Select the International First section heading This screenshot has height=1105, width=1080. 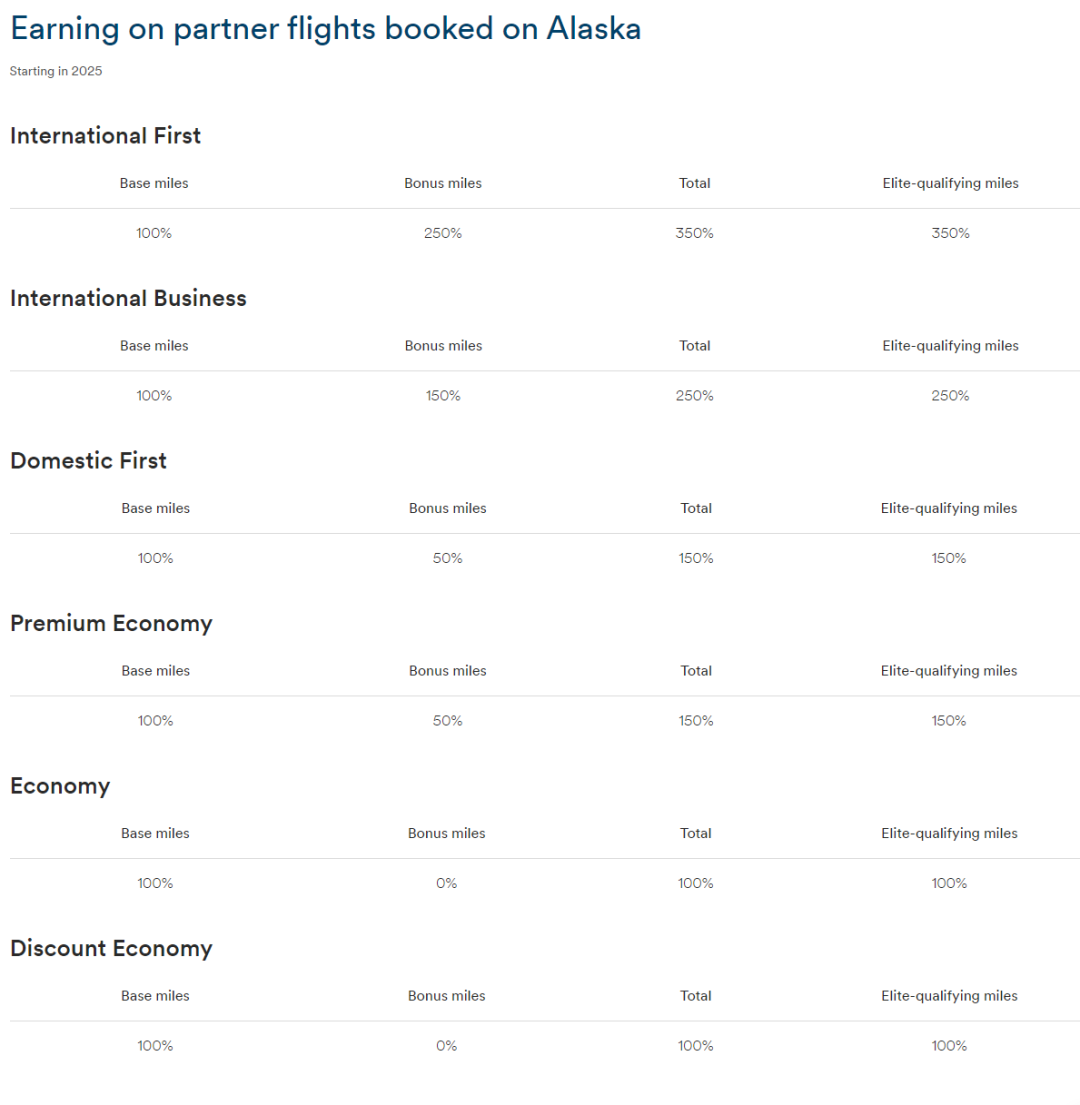tap(105, 136)
